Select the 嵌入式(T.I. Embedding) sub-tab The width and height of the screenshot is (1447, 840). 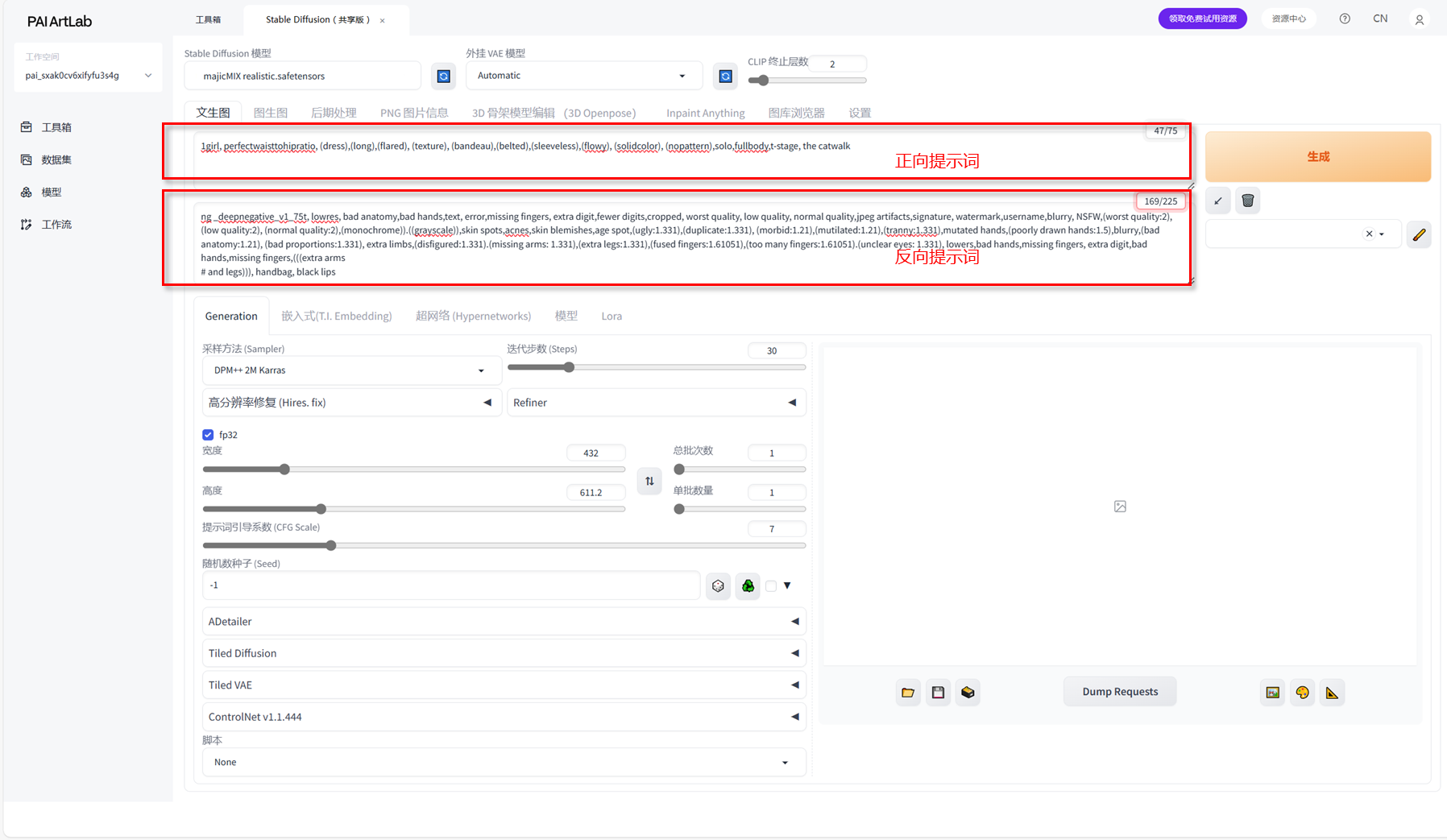[x=337, y=316]
